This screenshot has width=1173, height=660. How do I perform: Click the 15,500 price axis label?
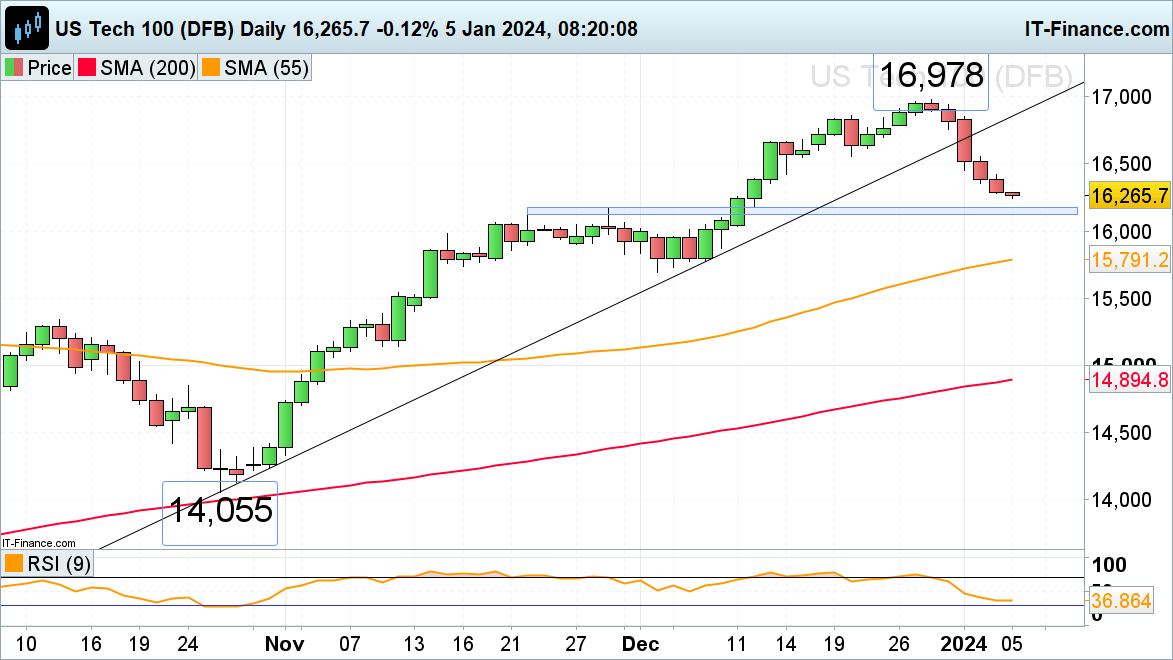1121,299
